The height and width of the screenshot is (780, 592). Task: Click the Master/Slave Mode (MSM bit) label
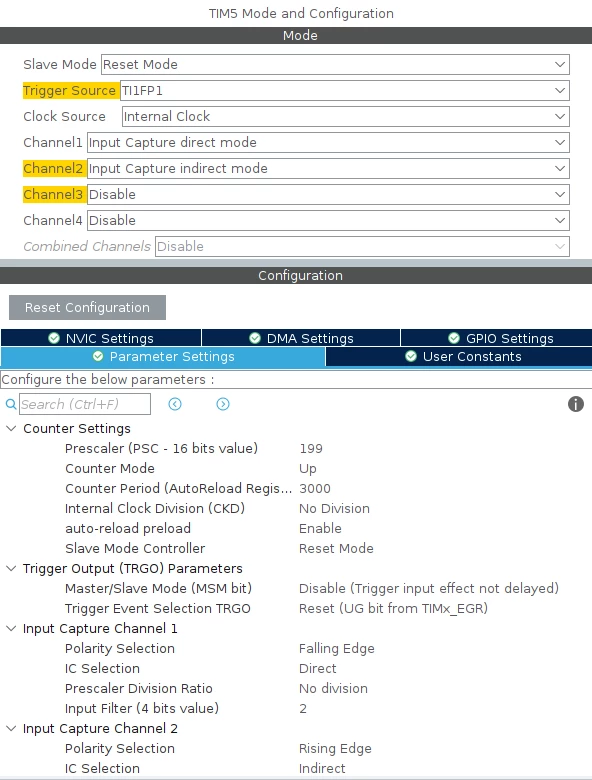point(158,588)
